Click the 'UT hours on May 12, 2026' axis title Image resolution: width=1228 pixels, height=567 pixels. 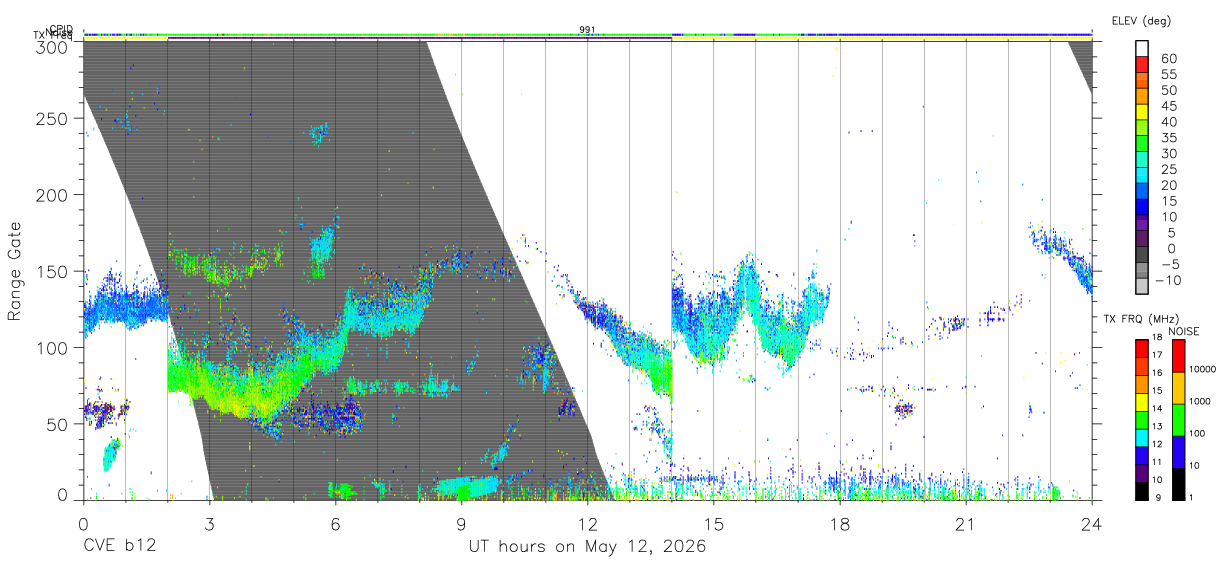[588, 547]
